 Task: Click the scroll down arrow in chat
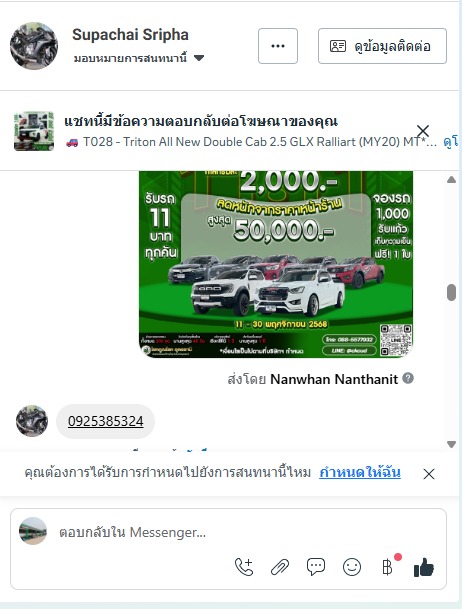coord(451,444)
